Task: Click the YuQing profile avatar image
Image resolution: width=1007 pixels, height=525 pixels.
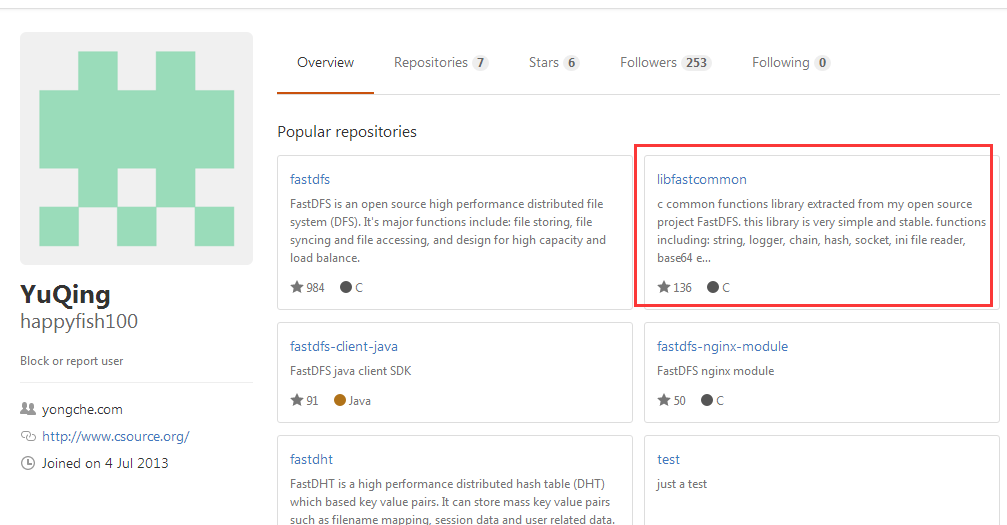Action: 136,148
